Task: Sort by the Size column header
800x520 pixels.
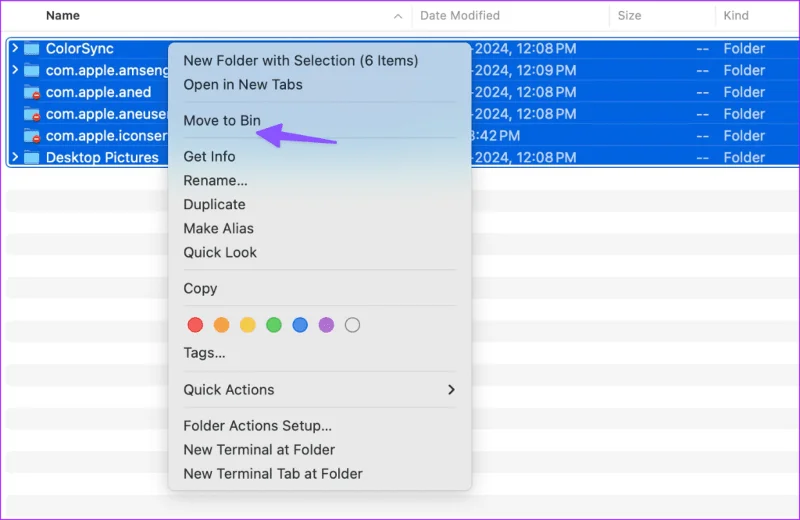Action: tap(630, 16)
